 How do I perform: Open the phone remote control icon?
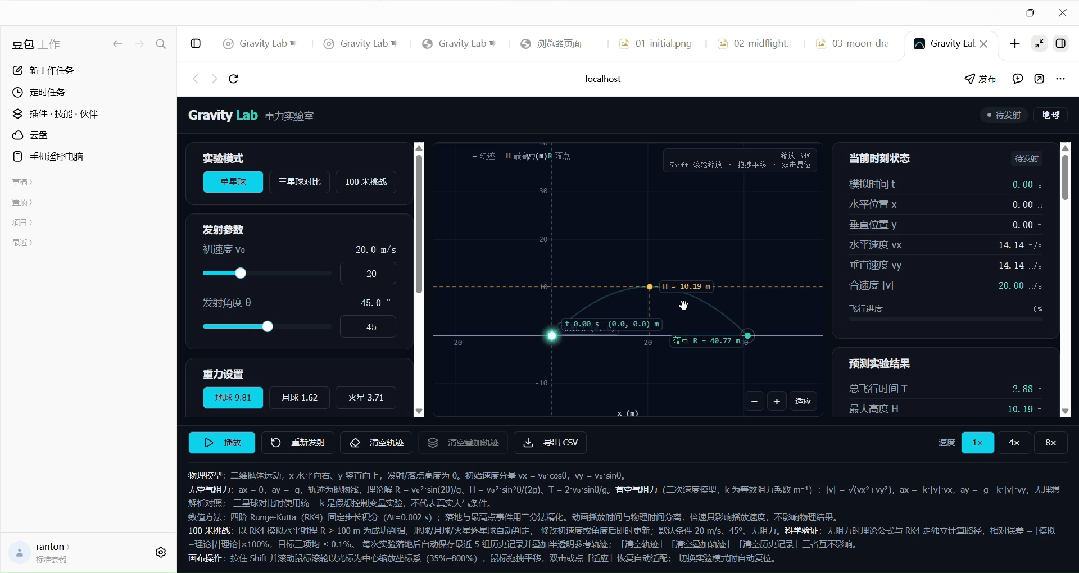pos(18,156)
